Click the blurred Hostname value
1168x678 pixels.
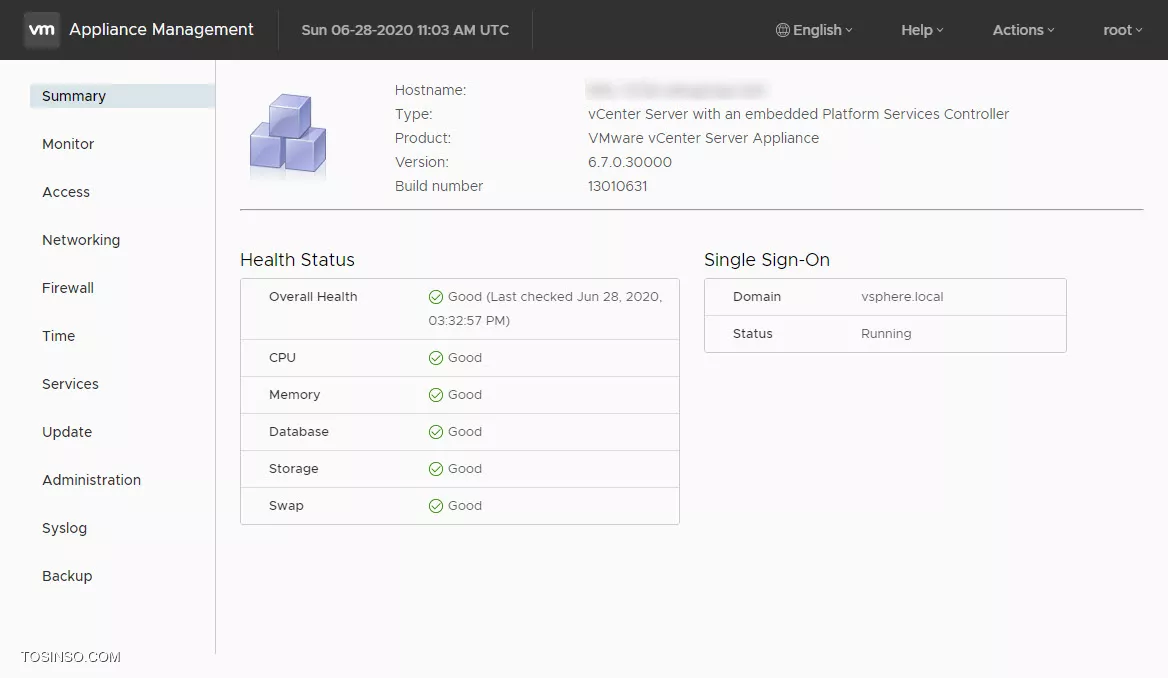[x=676, y=90]
